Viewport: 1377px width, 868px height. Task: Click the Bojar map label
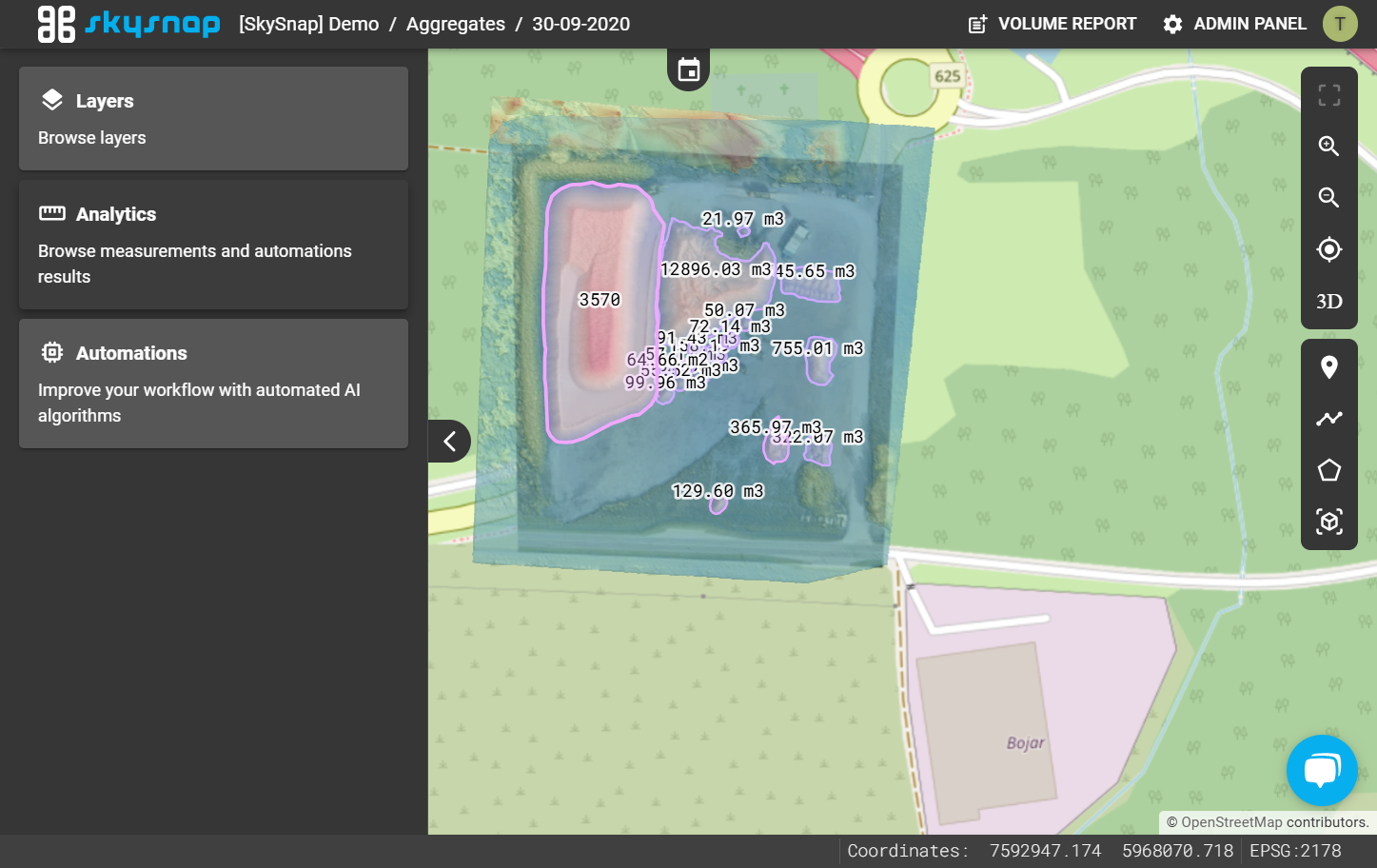tap(1026, 742)
